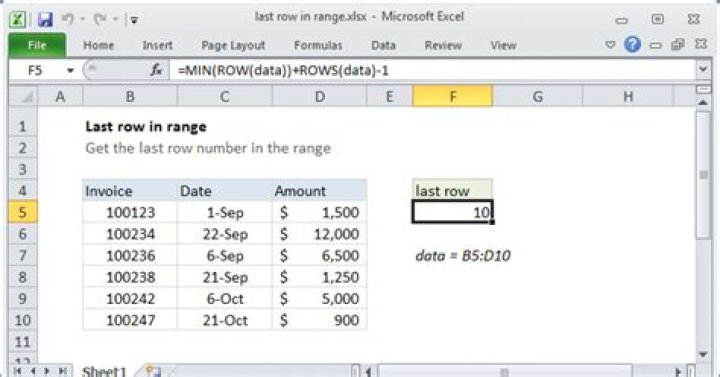Click the Select All corner triangle
Viewport: 720px width, 377px height.
(x=23, y=96)
